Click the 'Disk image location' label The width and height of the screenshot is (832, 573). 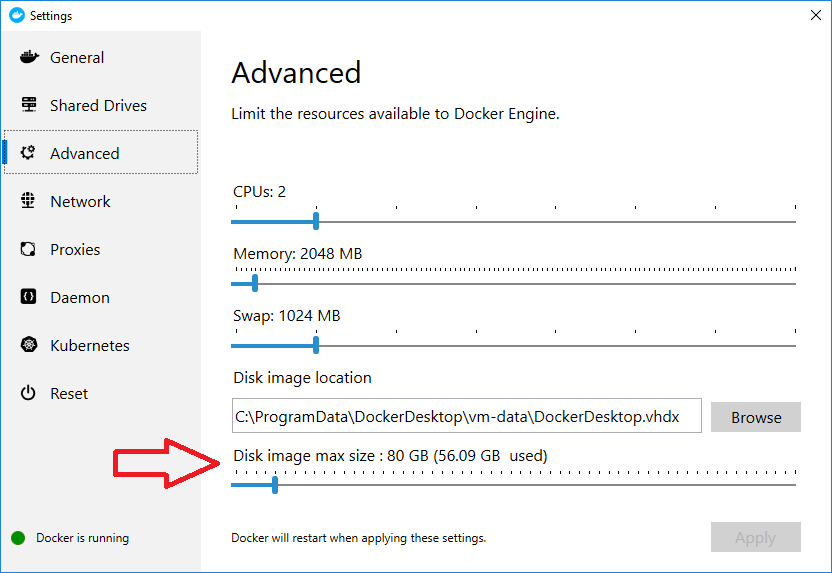pos(302,378)
